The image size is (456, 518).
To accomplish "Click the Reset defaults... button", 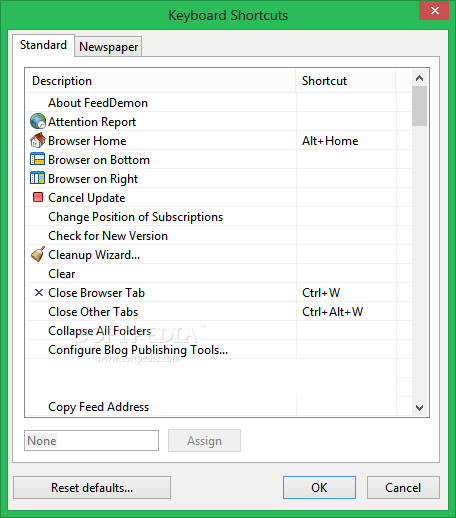I will (92, 488).
